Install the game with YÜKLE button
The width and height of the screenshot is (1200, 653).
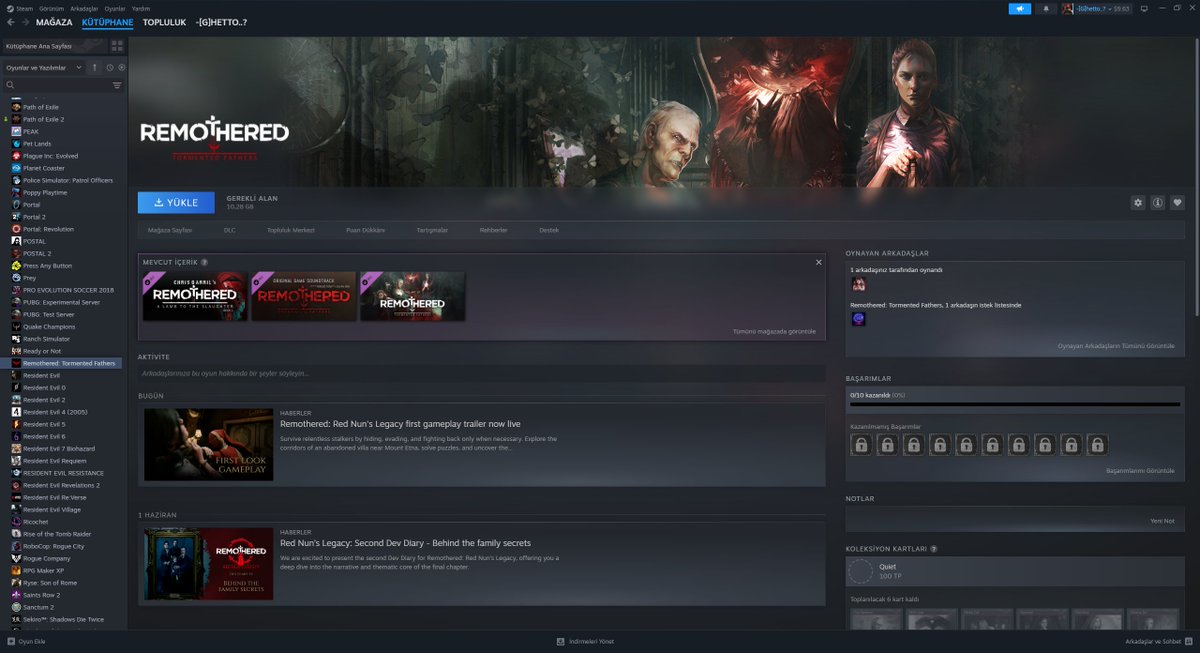click(x=176, y=202)
